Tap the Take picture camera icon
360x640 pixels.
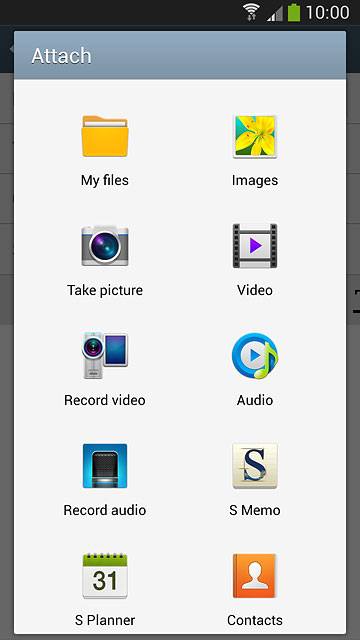click(105, 246)
